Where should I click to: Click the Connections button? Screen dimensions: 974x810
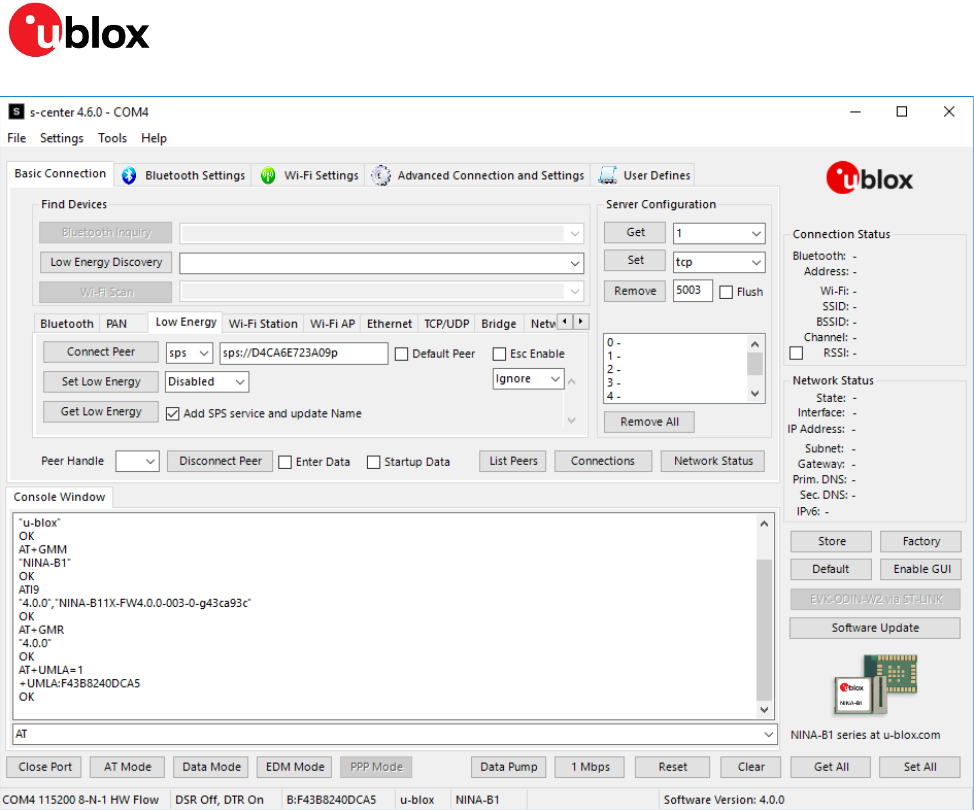tap(603, 462)
